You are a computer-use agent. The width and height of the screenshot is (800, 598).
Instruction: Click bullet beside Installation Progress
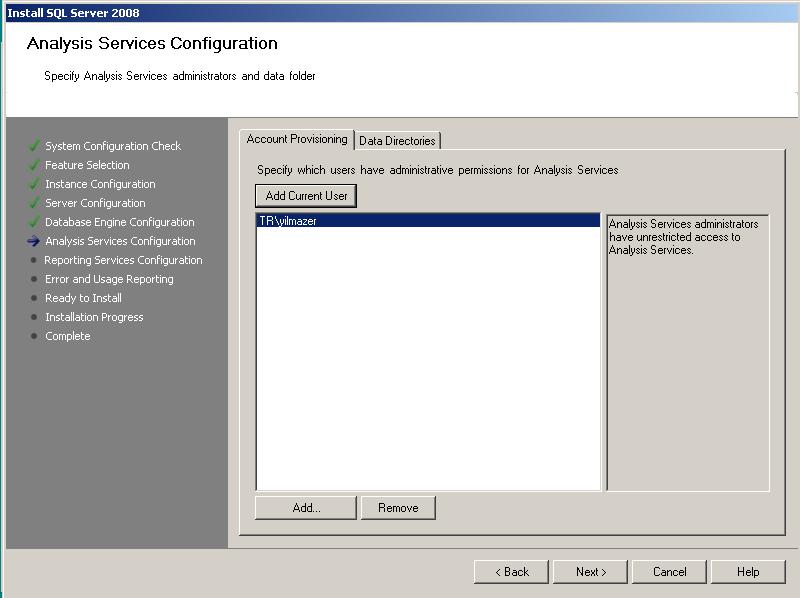coord(34,317)
